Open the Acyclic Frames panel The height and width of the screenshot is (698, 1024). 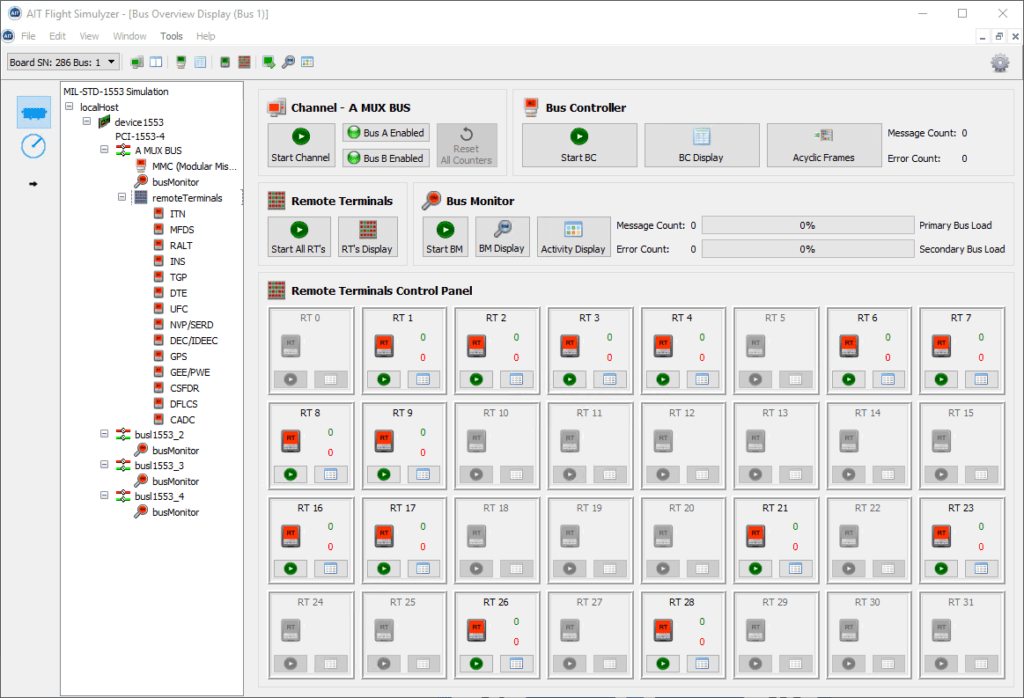[x=823, y=145]
